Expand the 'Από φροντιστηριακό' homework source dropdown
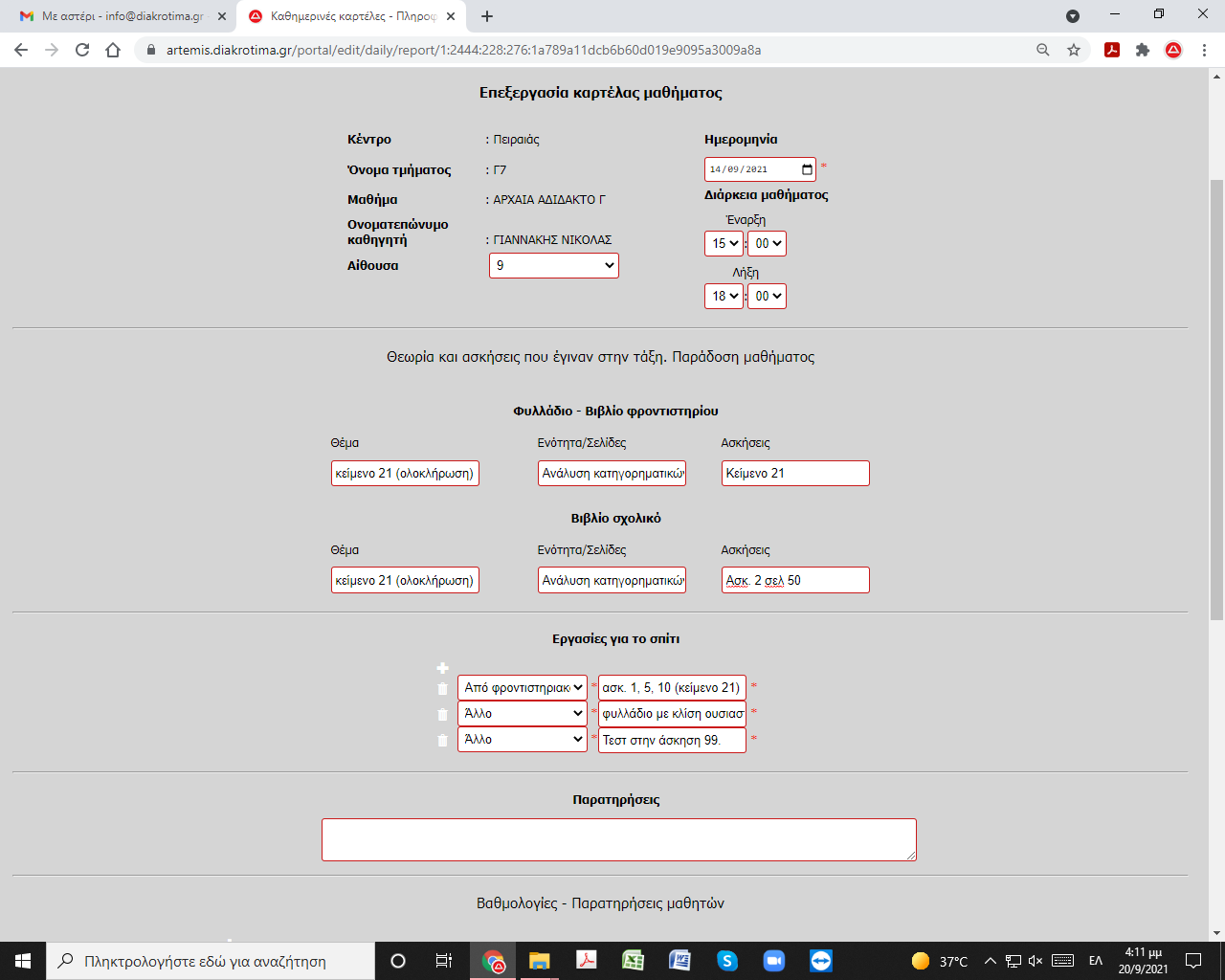 (x=522, y=687)
